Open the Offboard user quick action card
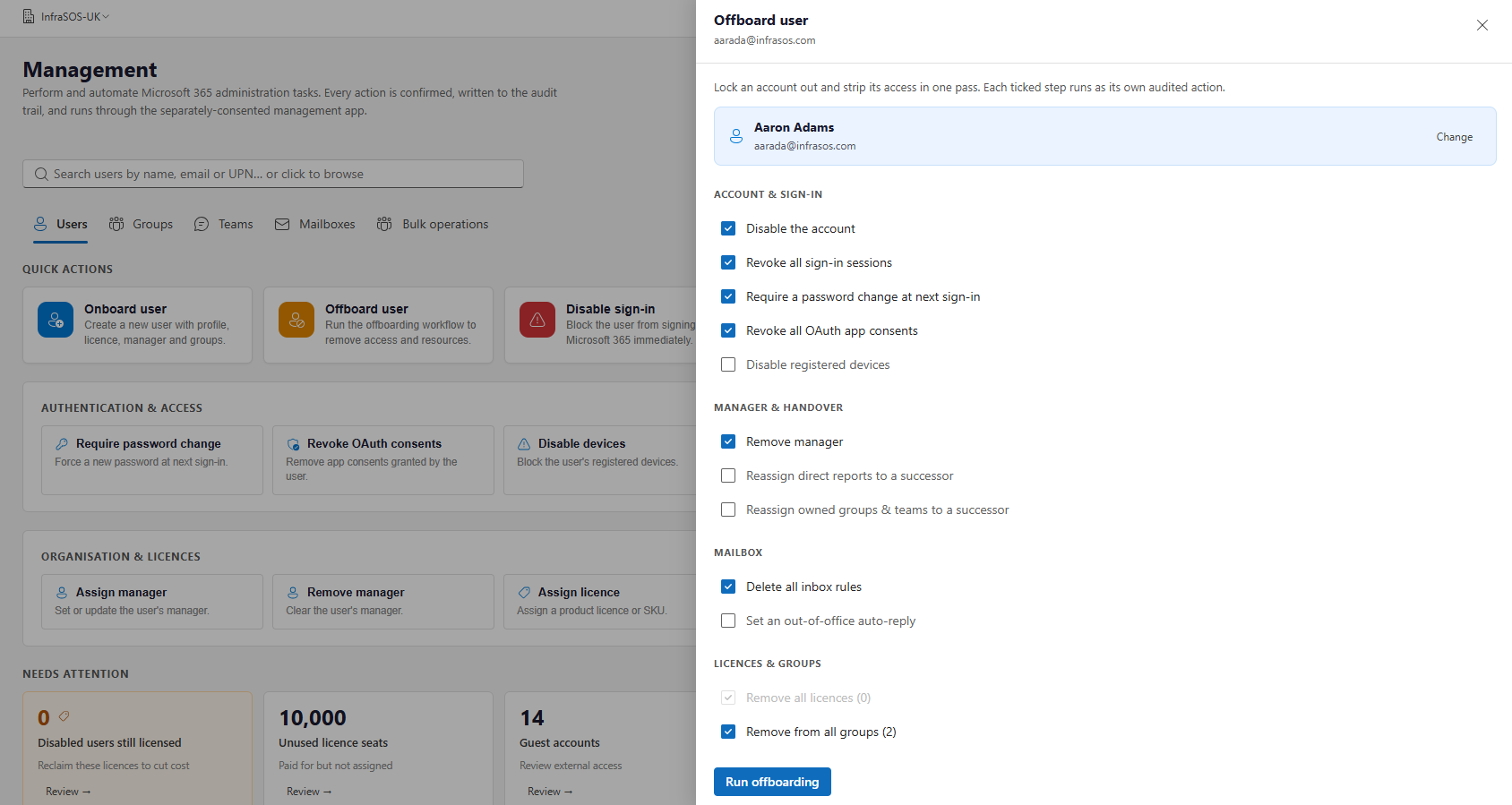1512x805 pixels. pos(378,325)
